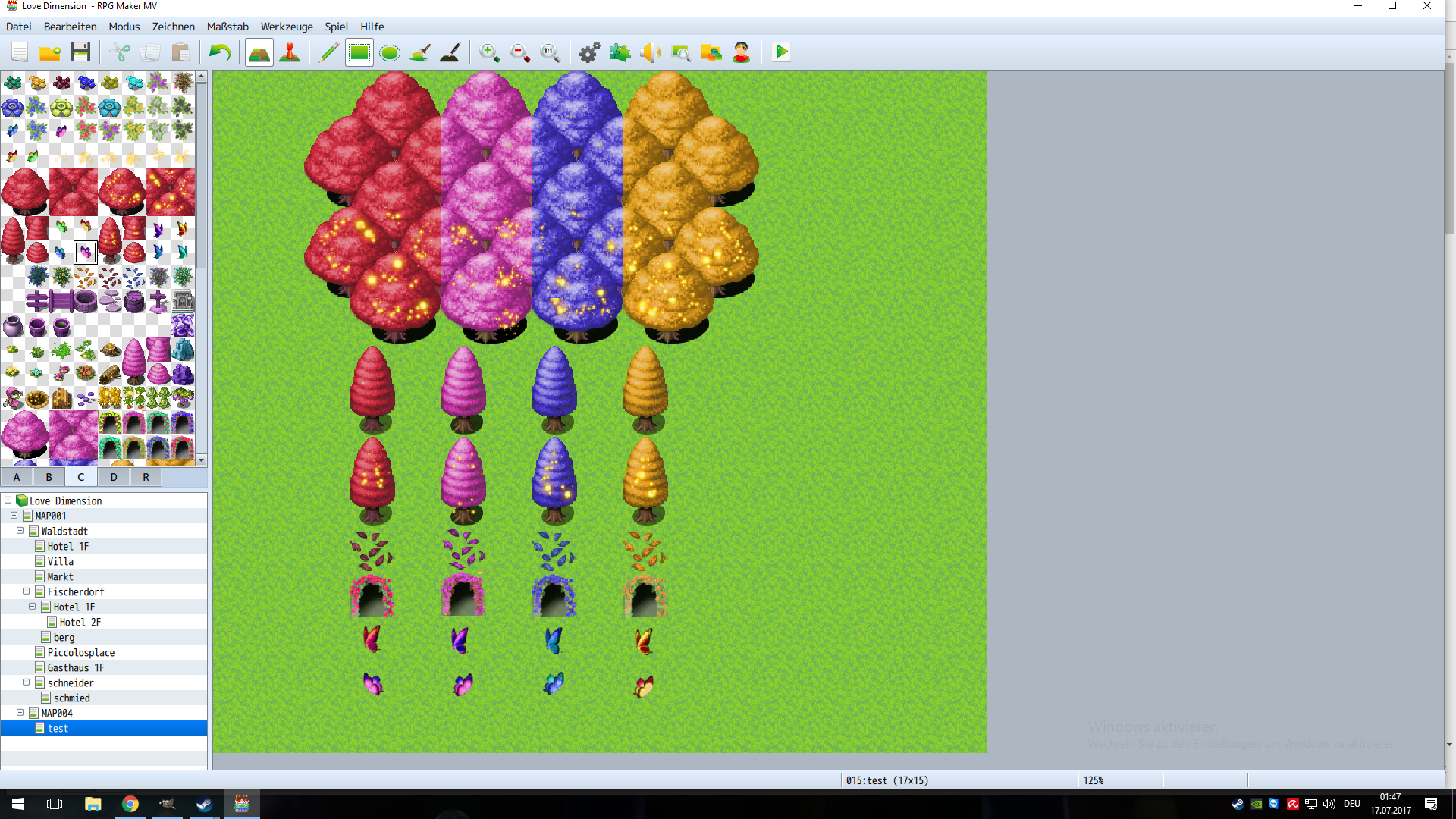Viewport: 1456px width, 819px height.
Task: Switch to tileset tab B
Action: coord(49,477)
